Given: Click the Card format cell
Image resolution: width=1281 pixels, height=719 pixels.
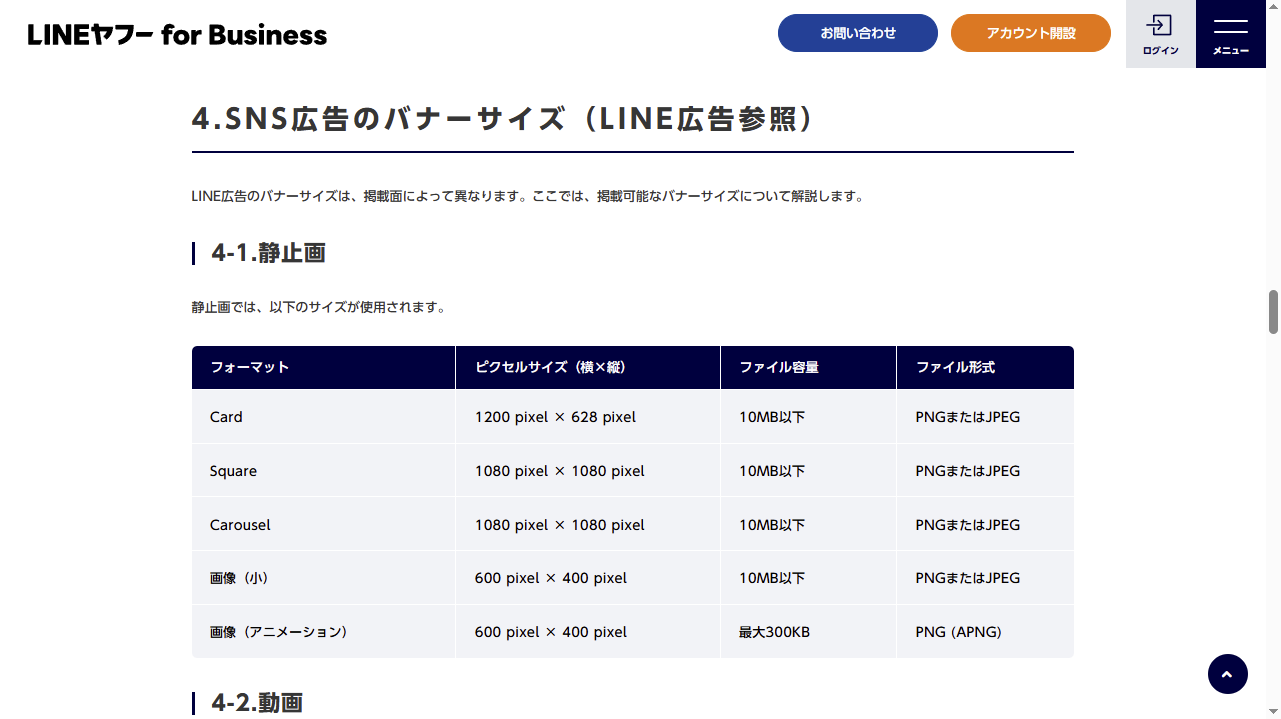Looking at the screenshot, I should tap(323, 417).
